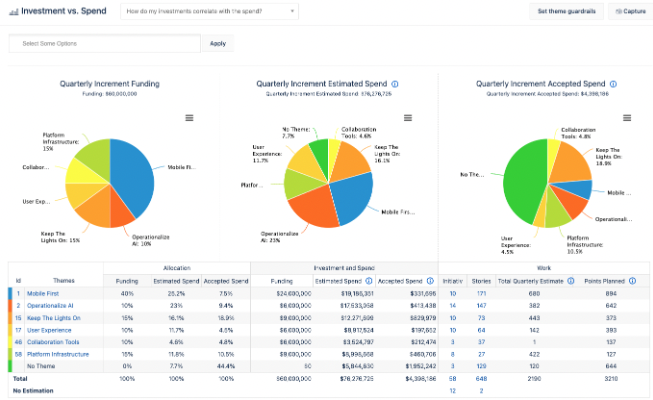Screen dimensions: 653x400
Task: Open the Collaboration Tools theme link
Action: pos(53,342)
